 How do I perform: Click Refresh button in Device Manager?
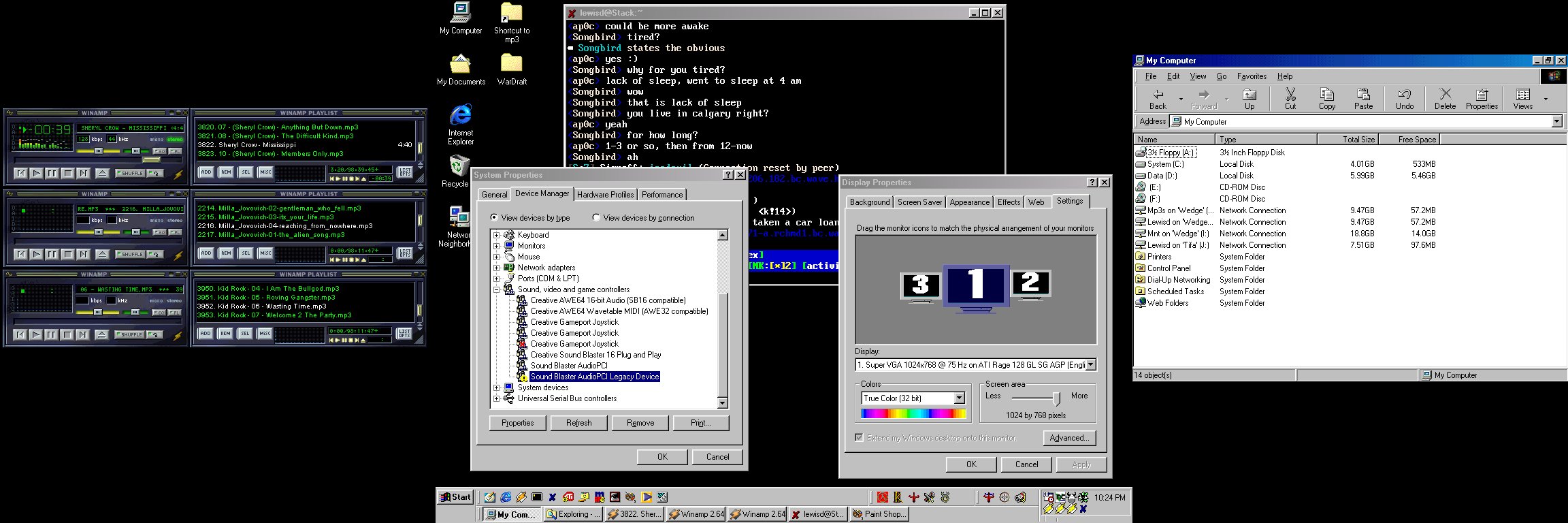point(579,423)
